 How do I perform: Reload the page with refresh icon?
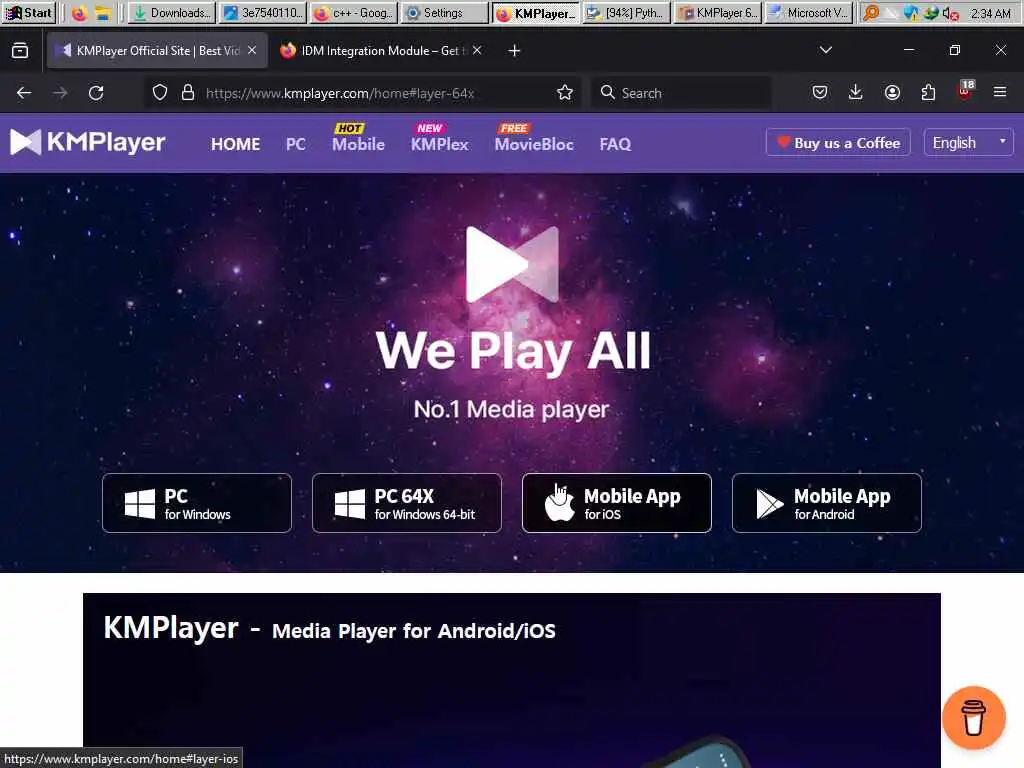(x=96, y=93)
